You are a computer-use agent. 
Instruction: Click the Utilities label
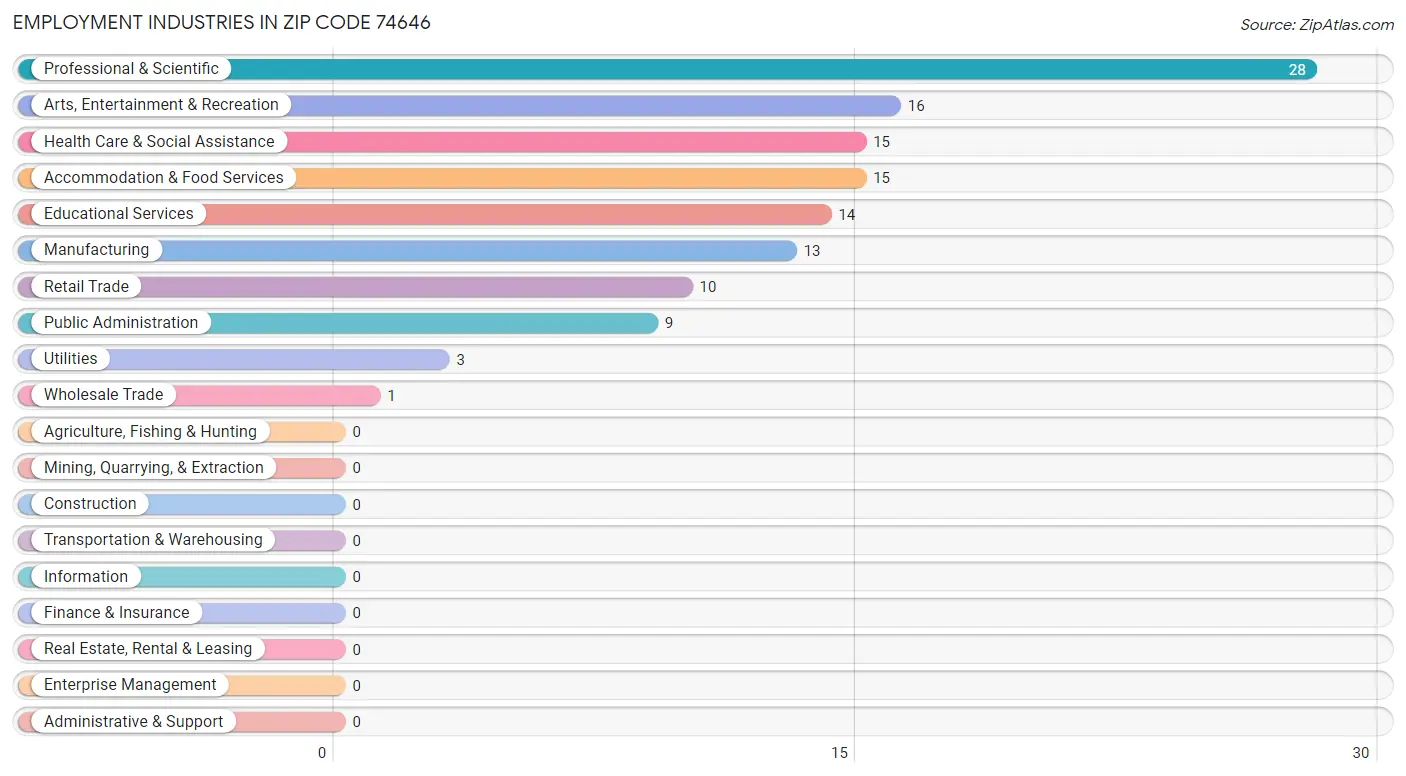pos(71,359)
